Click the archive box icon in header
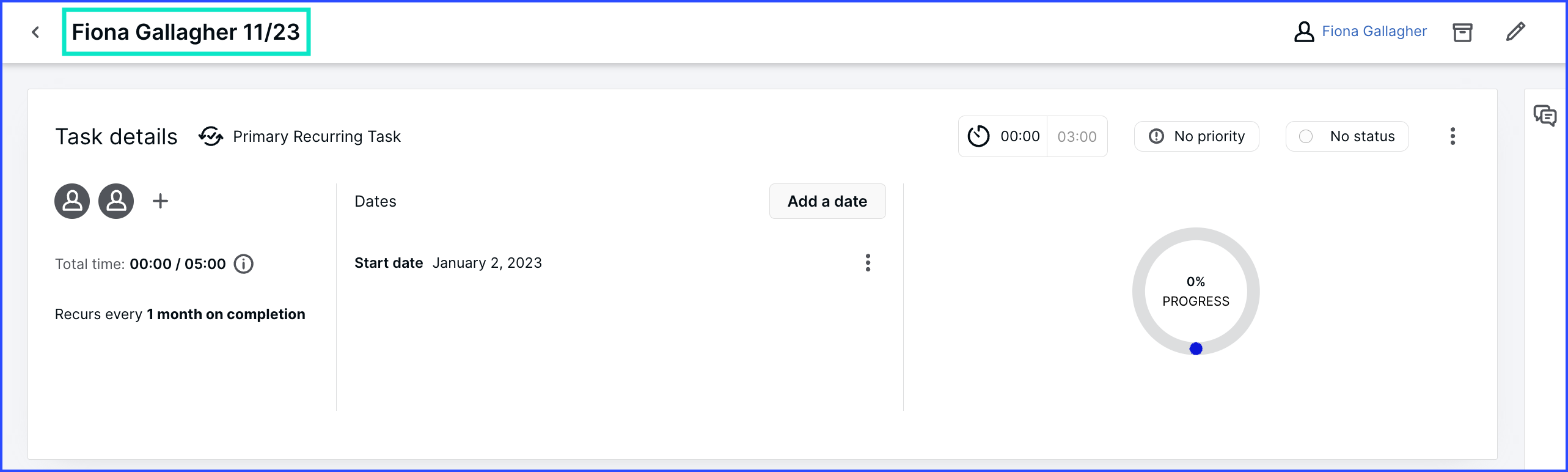The width and height of the screenshot is (1568, 472). tap(1462, 32)
